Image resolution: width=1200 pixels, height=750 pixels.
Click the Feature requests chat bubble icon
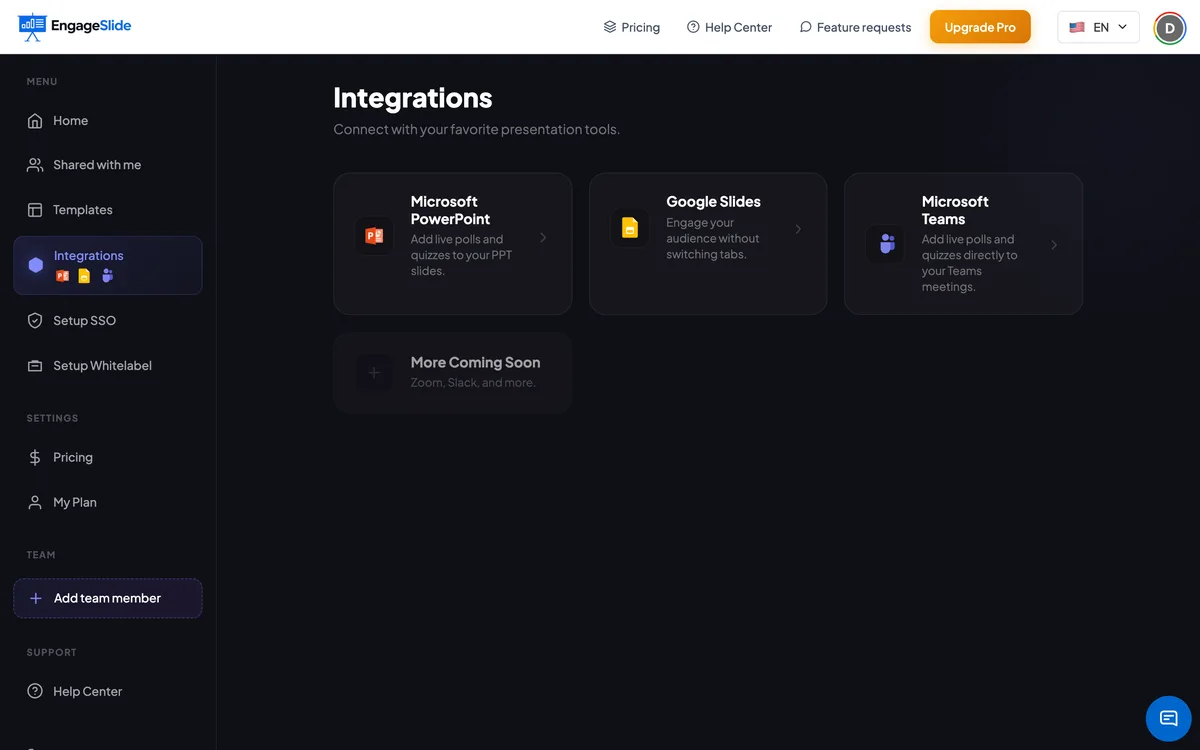pyautogui.click(x=805, y=27)
